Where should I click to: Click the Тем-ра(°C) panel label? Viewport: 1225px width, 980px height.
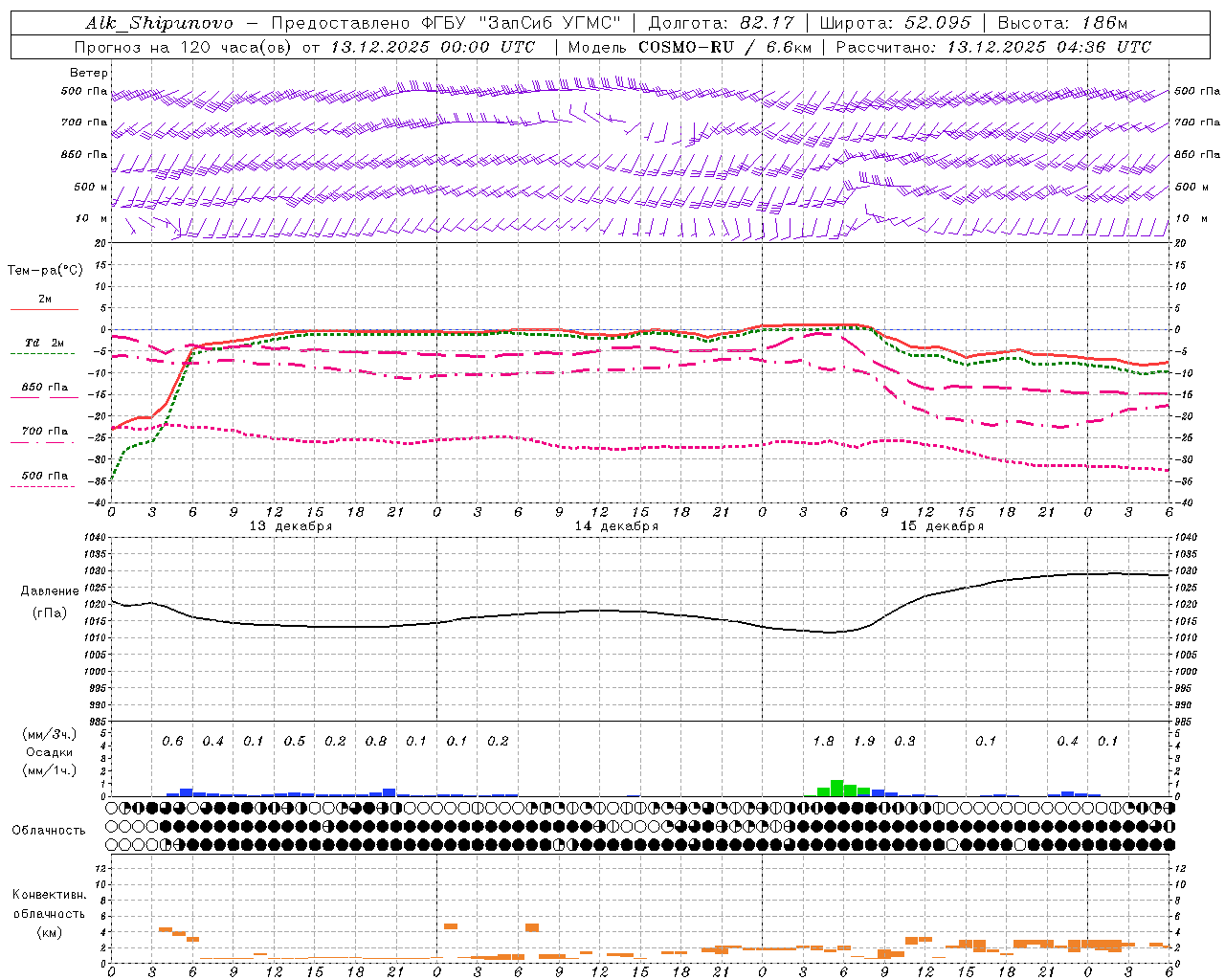click(45, 271)
